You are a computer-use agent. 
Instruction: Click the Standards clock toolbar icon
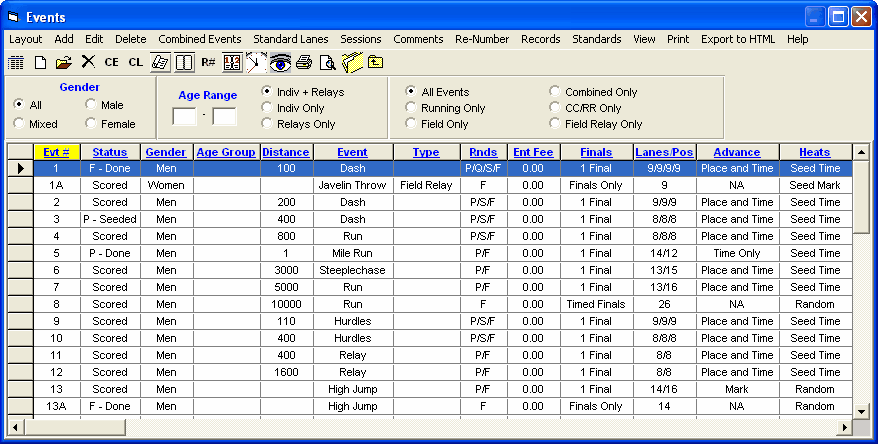coord(256,62)
